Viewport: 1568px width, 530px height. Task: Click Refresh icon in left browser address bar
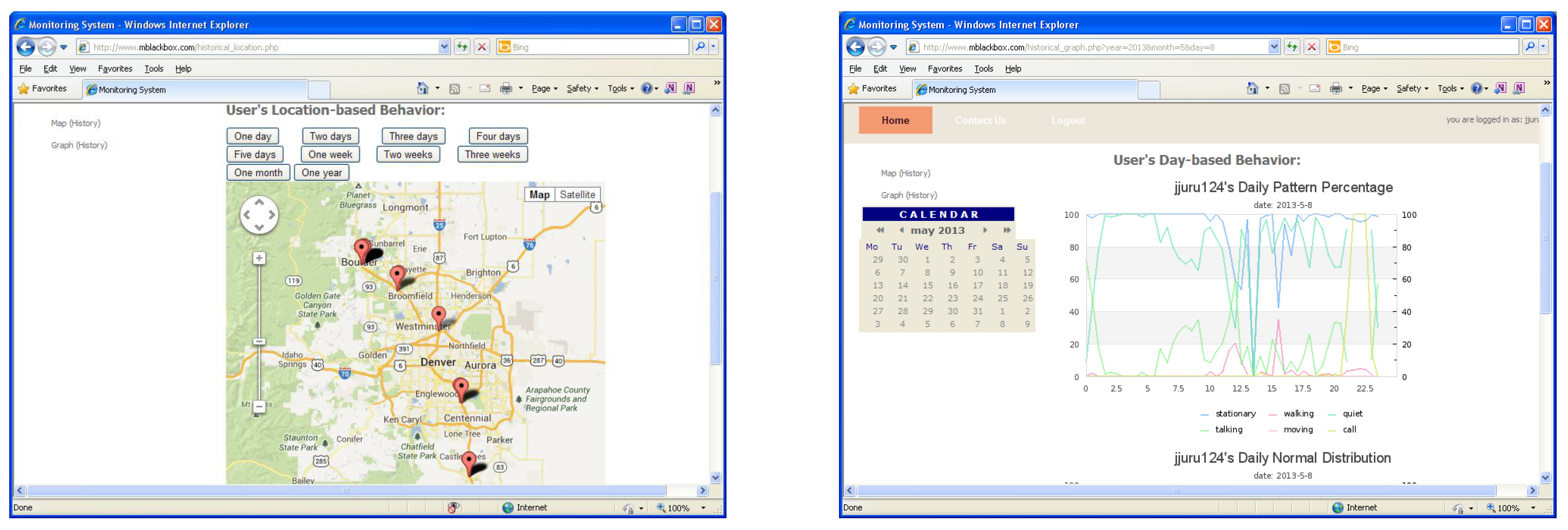point(462,47)
